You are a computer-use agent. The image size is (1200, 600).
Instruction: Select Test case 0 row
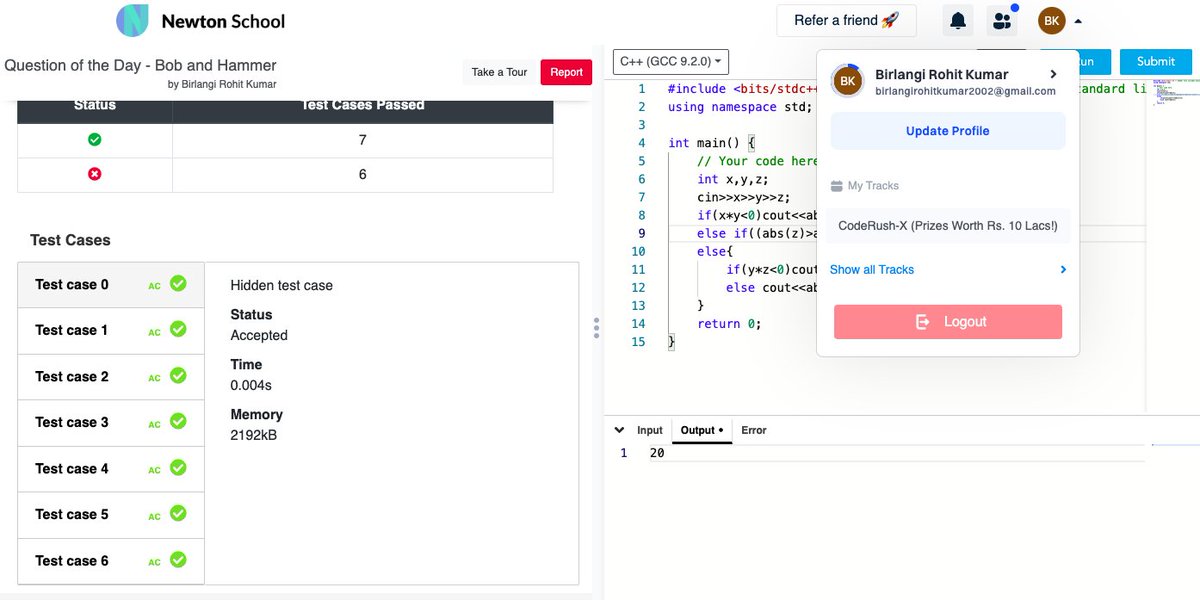click(x=111, y=285)
